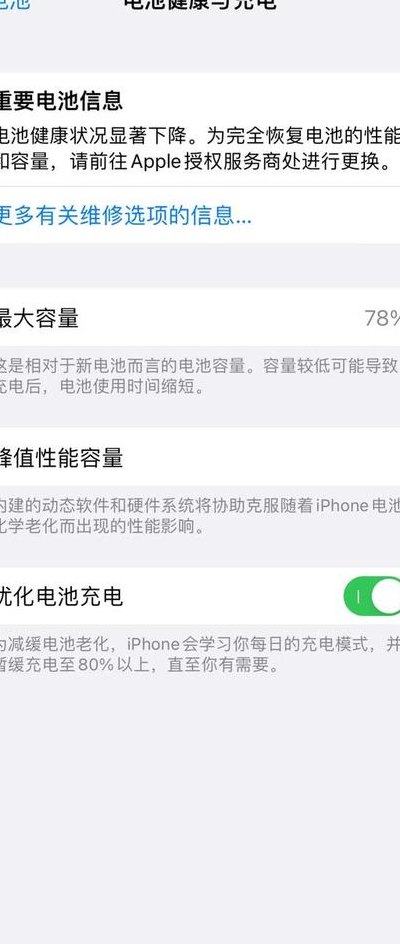Click the white knob of charging switch
Viewport: 400px width, 944px height.
coord(387,596)
